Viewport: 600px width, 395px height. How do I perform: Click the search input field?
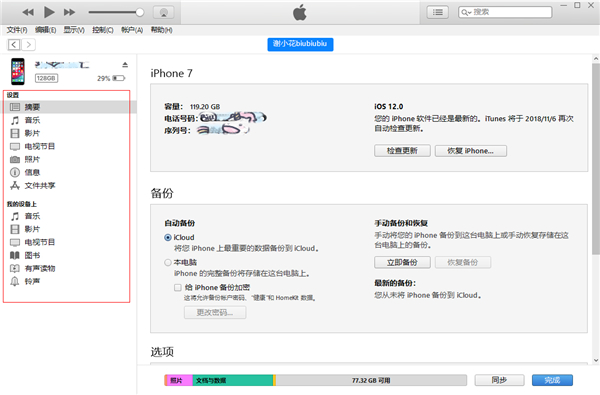pos(505,12)
